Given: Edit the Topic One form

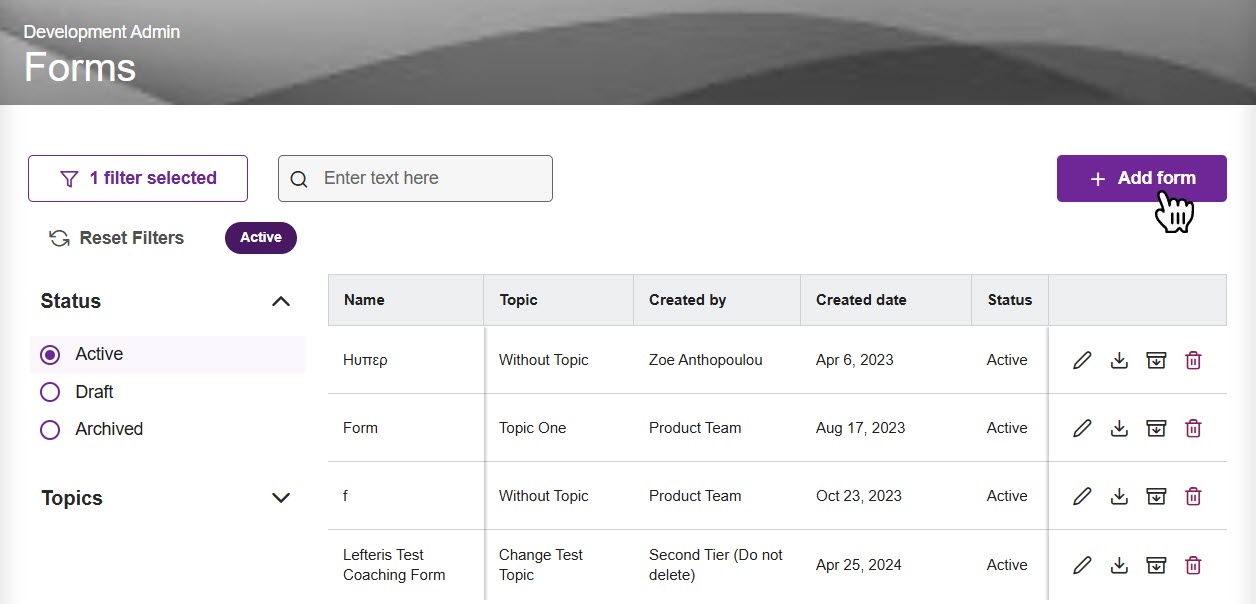Looking at the screenshot, I should (1082, 429).
